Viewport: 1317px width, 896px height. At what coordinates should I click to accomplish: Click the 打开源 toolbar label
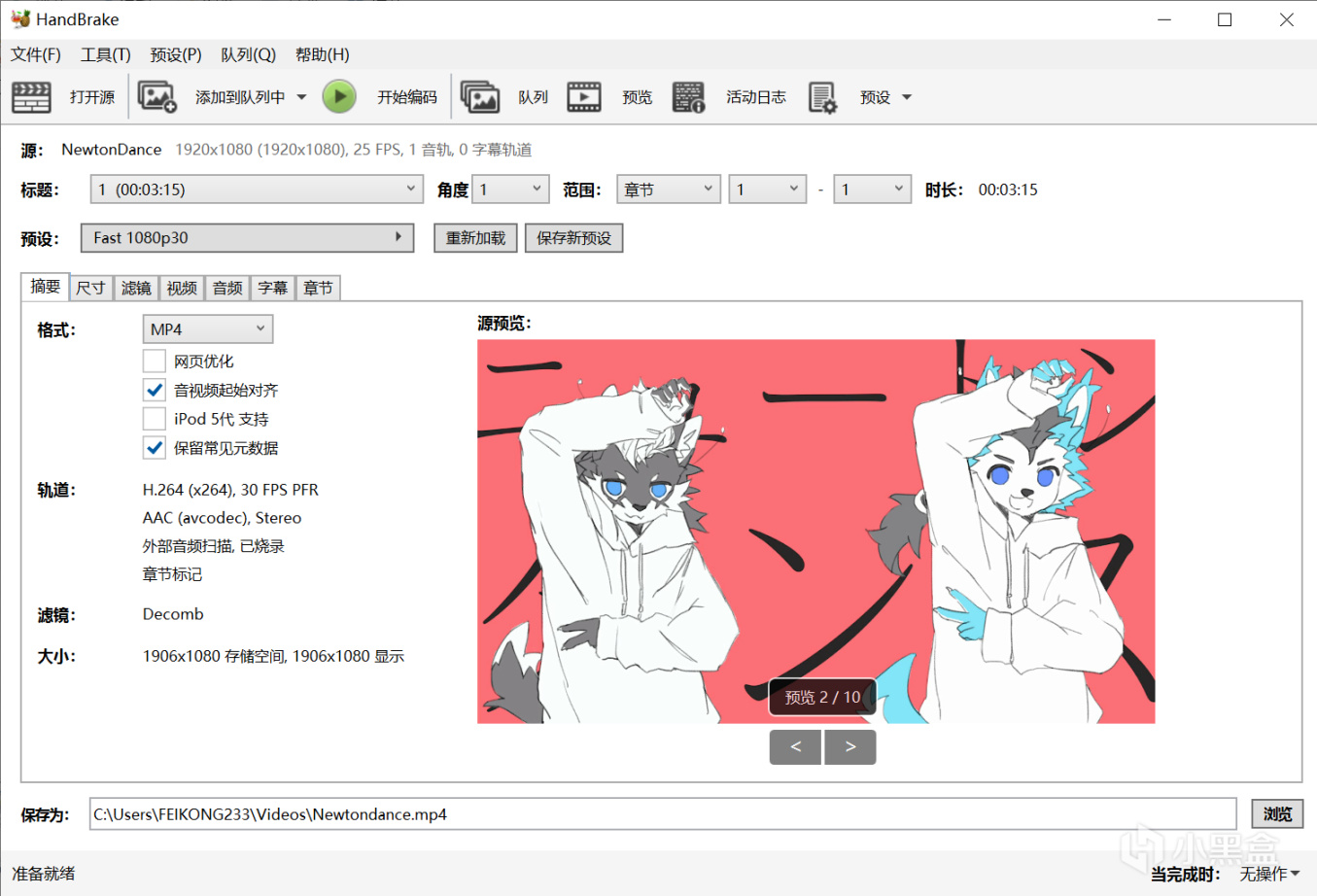tap(92, 97)
